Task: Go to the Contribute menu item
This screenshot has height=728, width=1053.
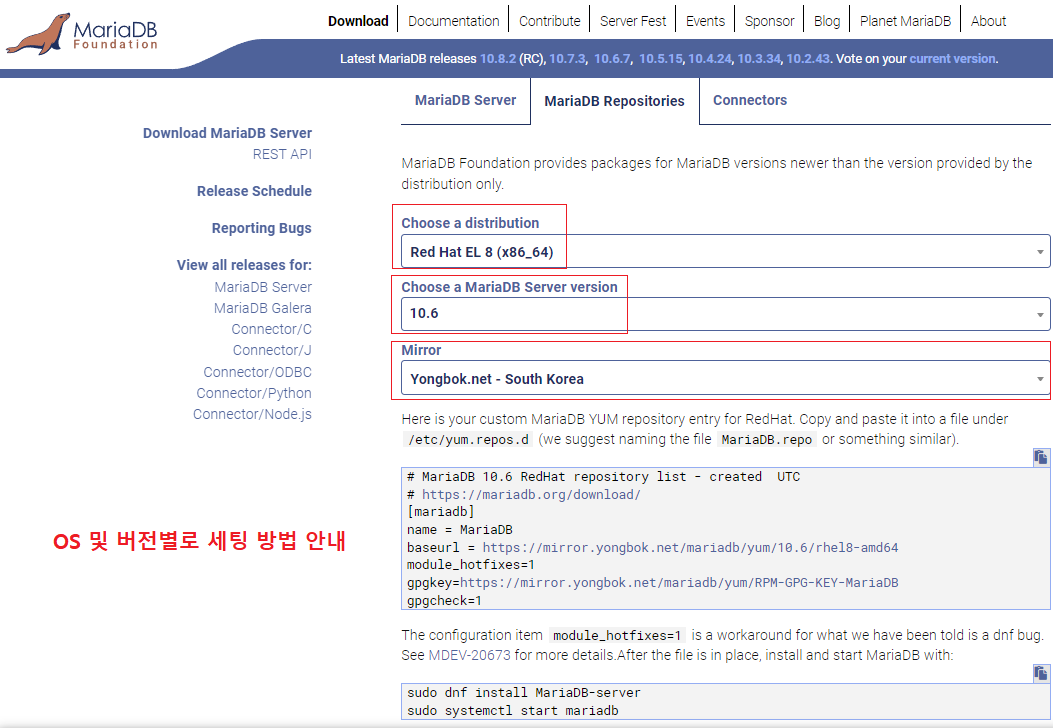Action: coord(549,21)
